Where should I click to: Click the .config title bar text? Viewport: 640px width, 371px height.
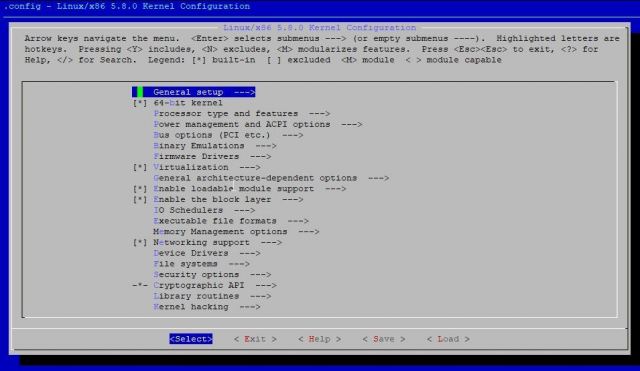127,6
